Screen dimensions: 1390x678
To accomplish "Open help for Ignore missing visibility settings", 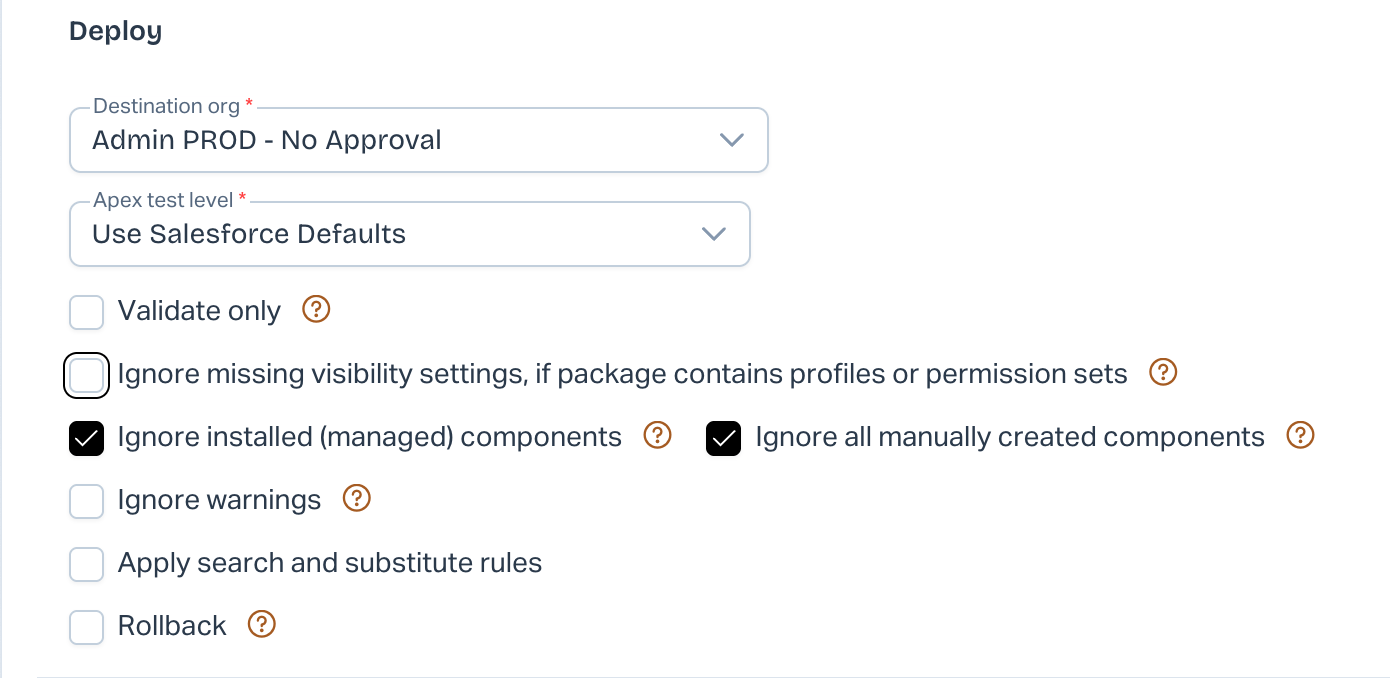I will tap(1162, 373).
